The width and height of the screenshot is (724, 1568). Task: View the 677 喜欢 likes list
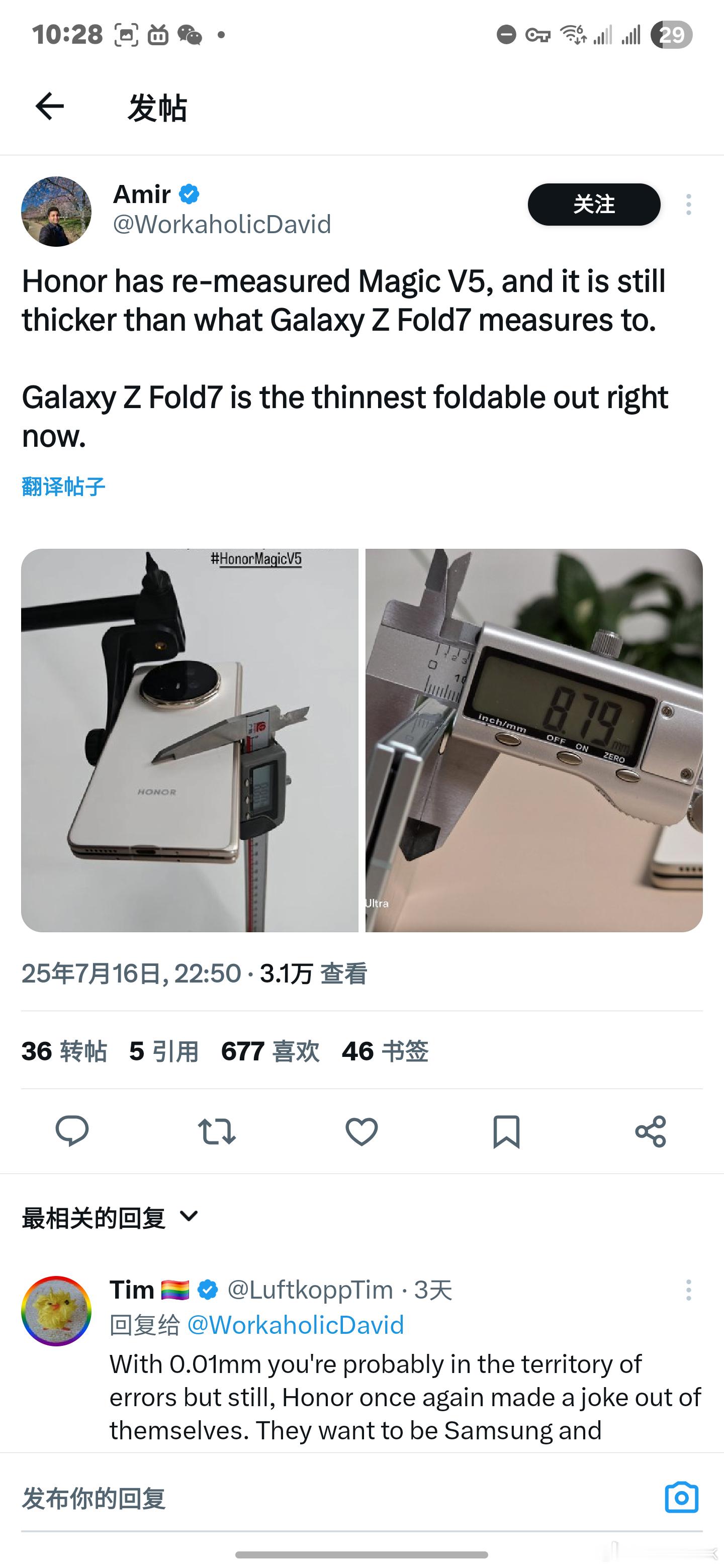270,1051
